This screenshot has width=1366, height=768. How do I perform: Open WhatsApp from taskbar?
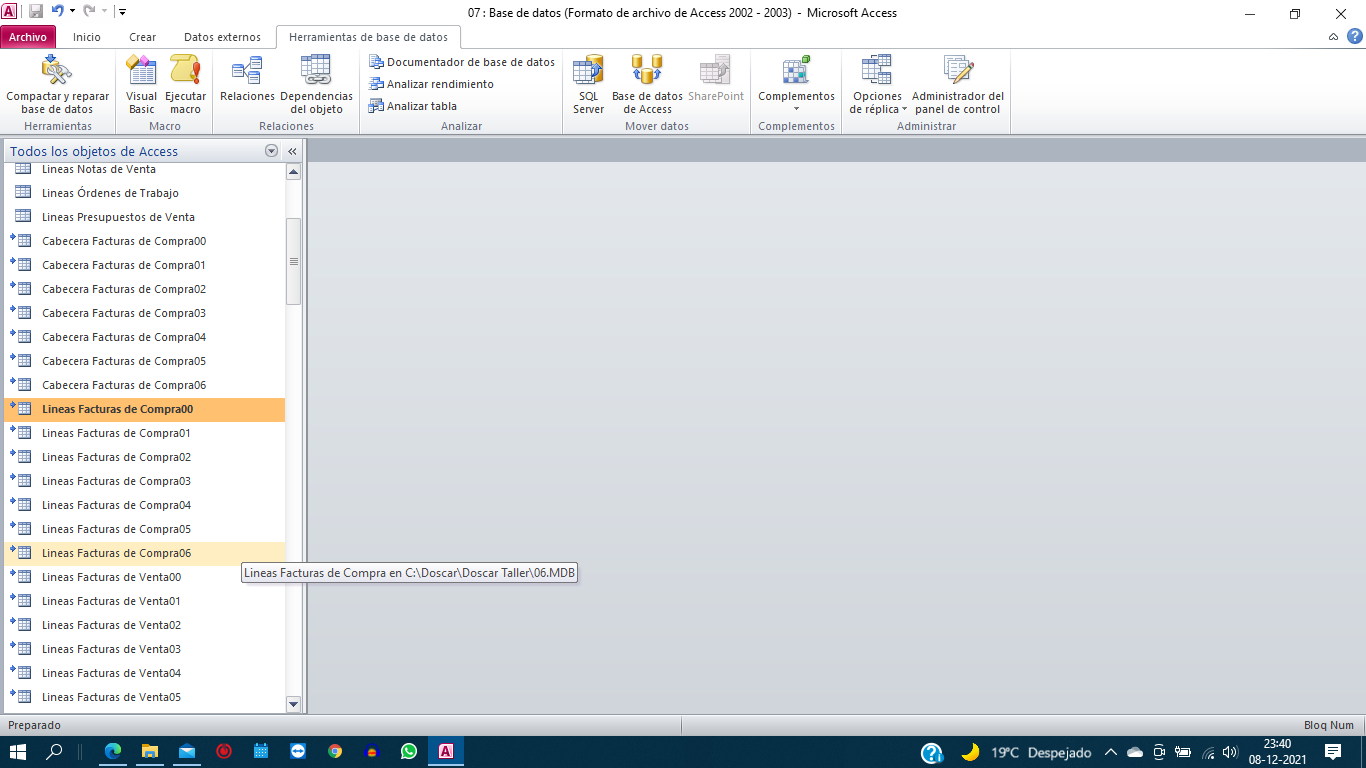tap(408, 751)
